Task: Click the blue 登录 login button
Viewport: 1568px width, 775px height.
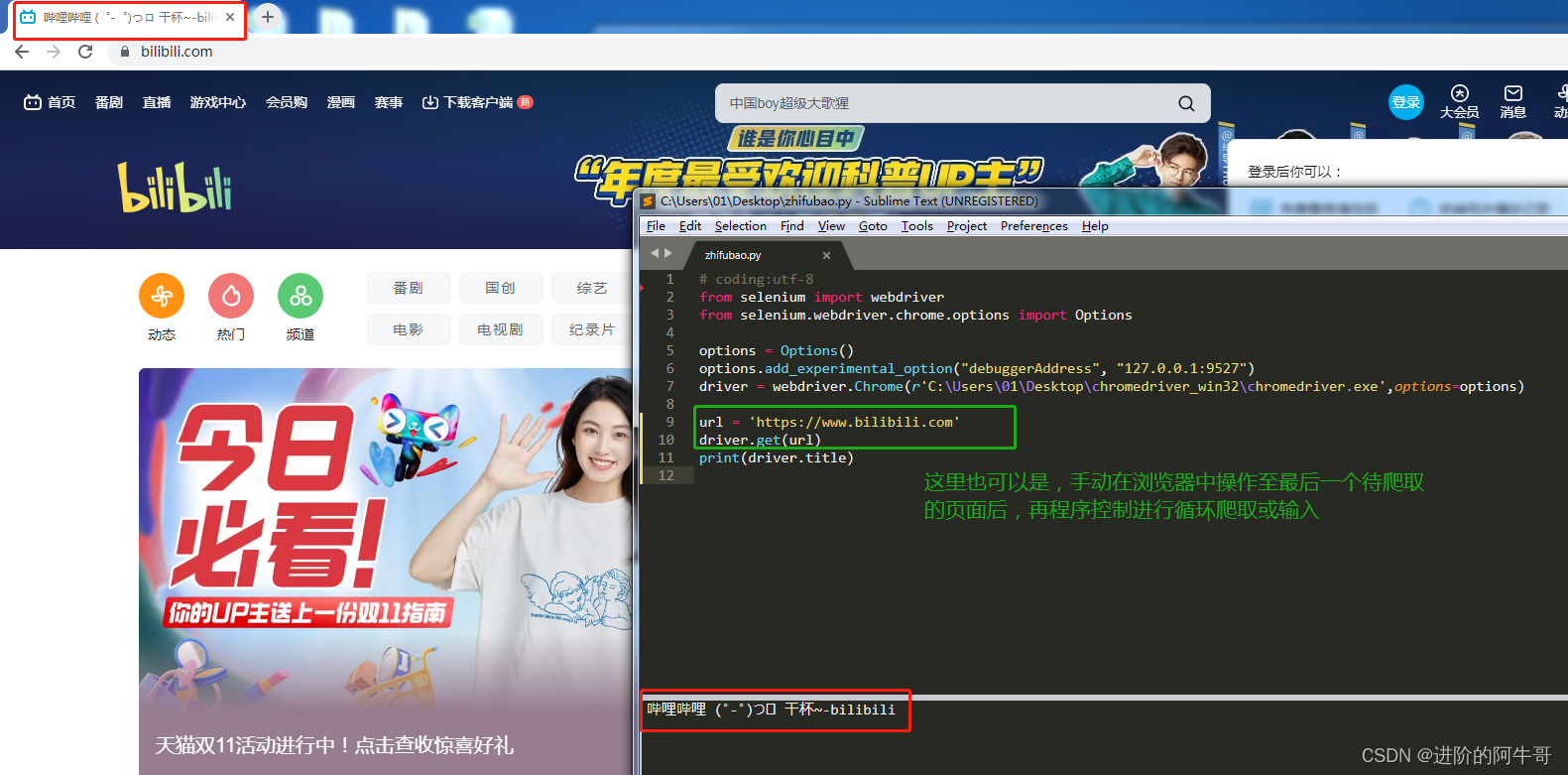Action: [x=1406, y=102]
